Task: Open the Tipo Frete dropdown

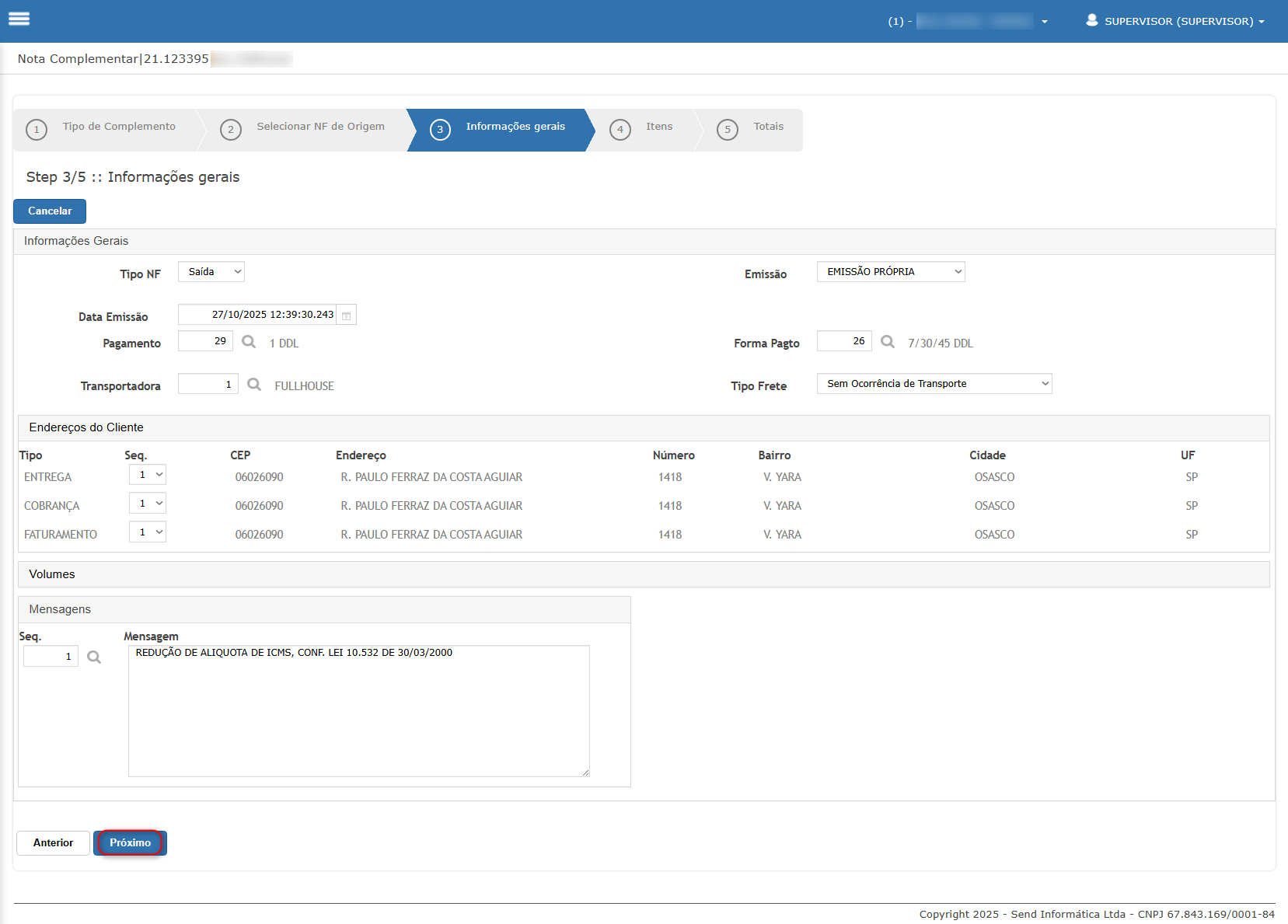Action: [934, 384]
